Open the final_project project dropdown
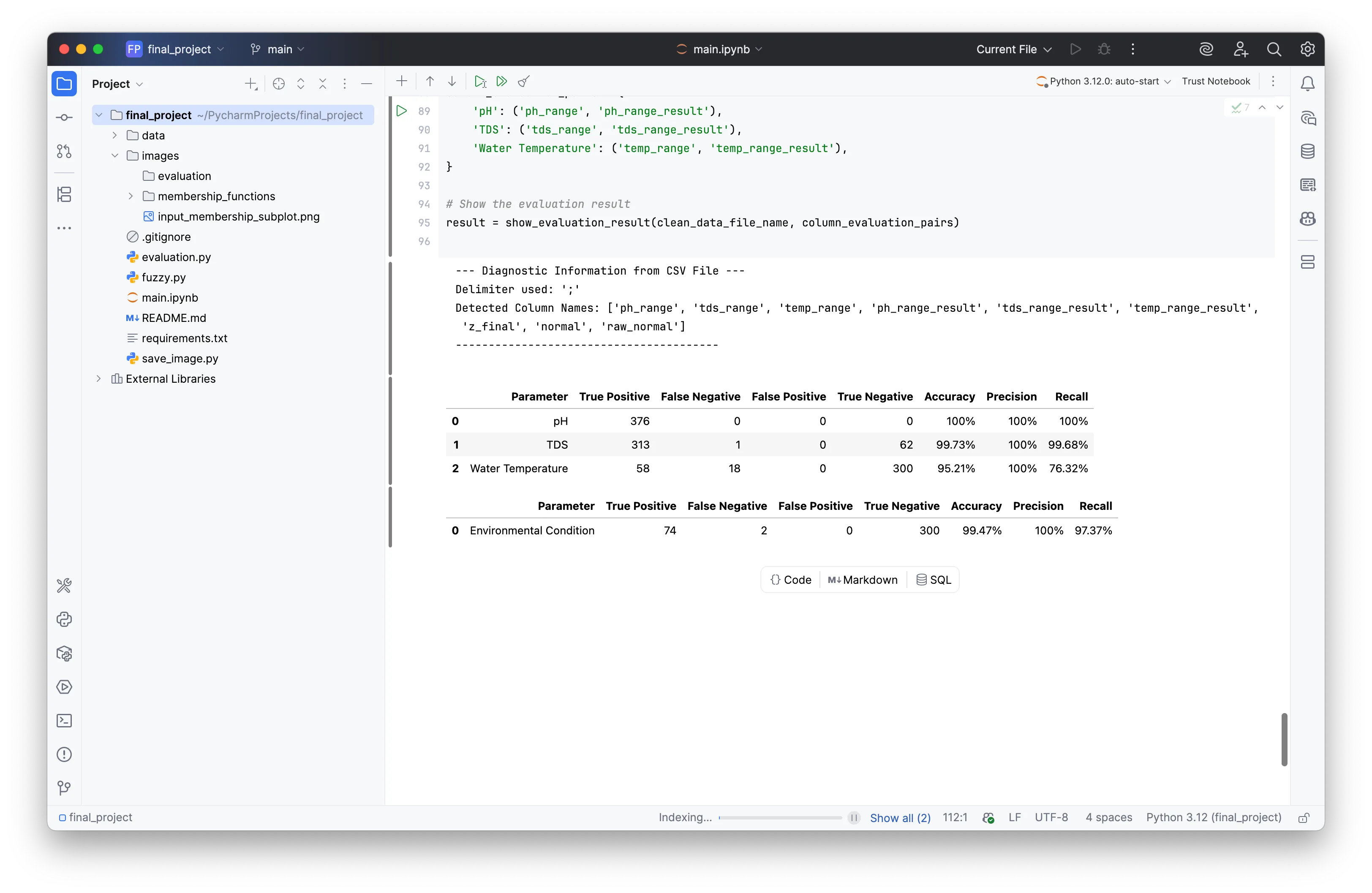This screenshot has height=893, width=1372. tap(175, 49)
